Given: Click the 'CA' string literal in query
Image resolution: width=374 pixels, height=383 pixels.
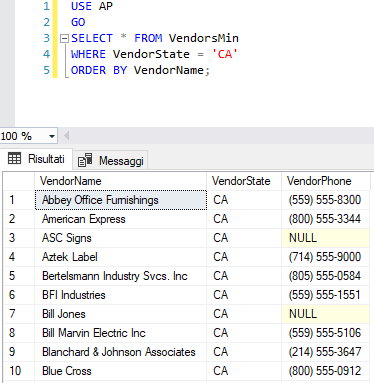Looking at the screenshot, I should [225, 54].
